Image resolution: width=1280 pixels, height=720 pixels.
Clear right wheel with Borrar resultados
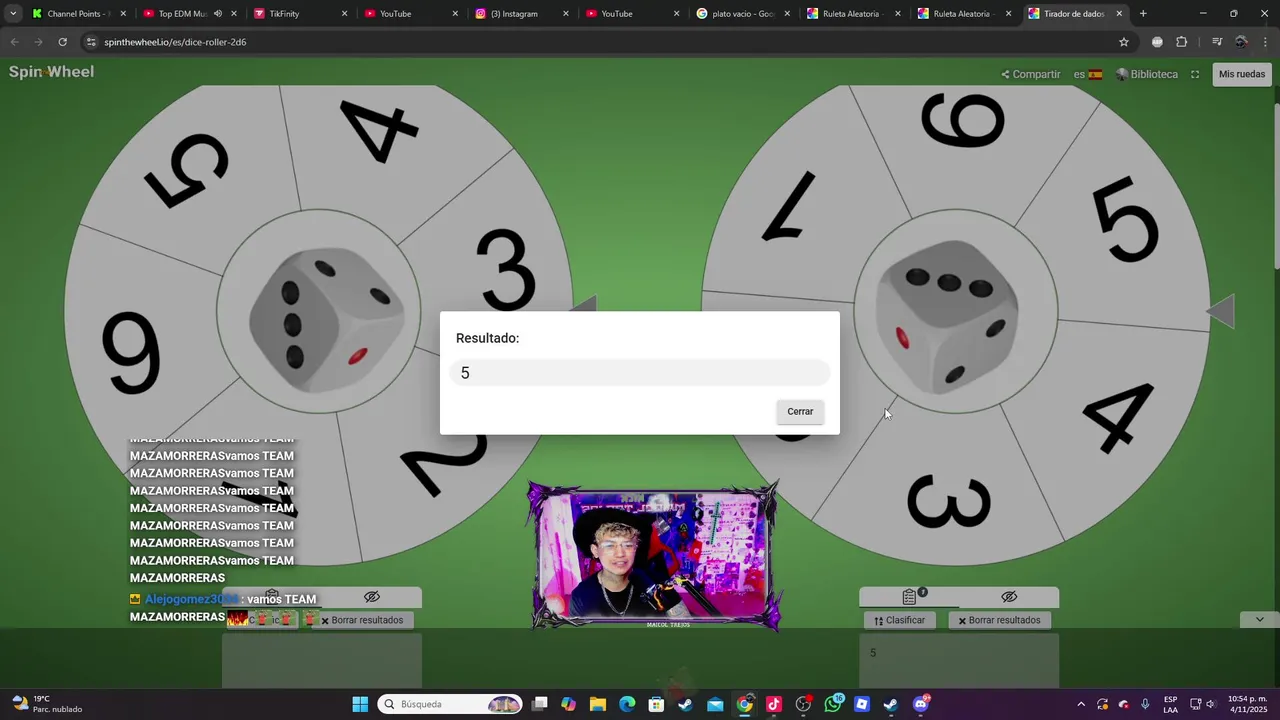(999, 620)
